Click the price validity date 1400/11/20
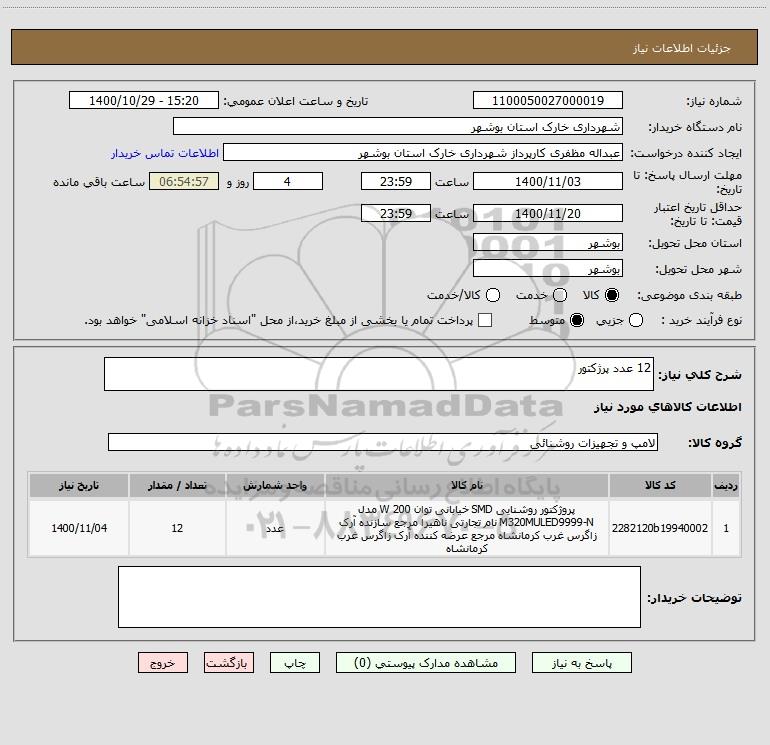Viewport: 770px width, 745px height. pyautogui.click(x=548, y=213)
